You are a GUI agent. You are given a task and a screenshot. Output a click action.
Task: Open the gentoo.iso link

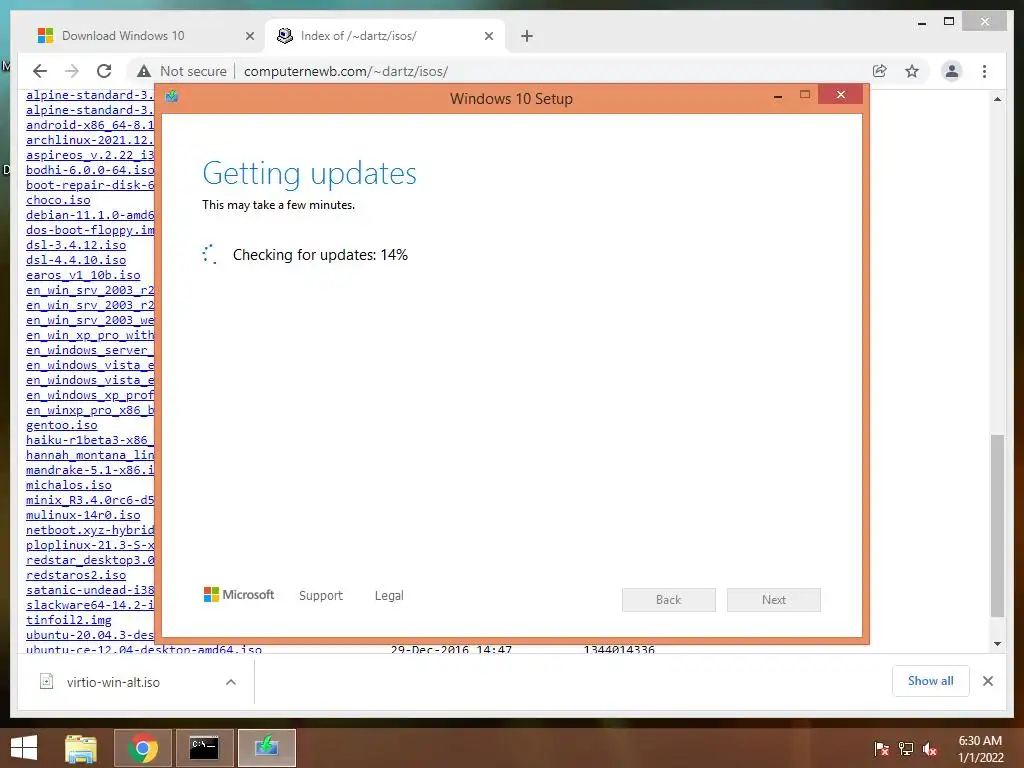[x=61, y=426]
